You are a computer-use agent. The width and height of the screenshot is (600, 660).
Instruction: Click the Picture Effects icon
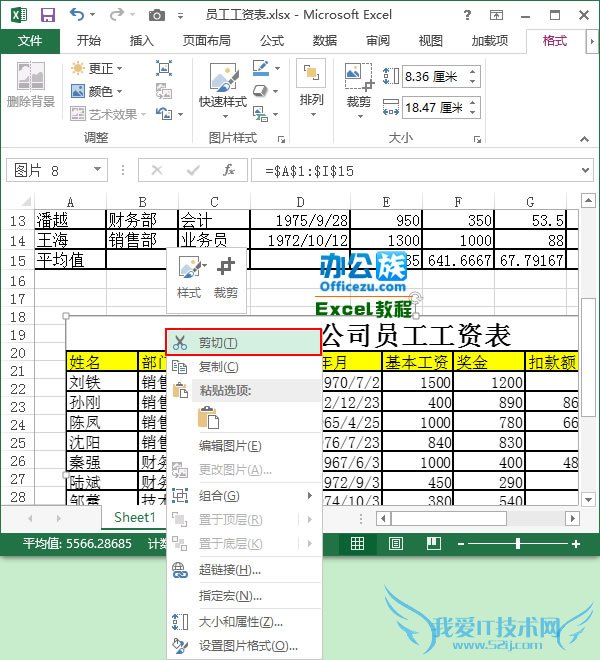260,90
